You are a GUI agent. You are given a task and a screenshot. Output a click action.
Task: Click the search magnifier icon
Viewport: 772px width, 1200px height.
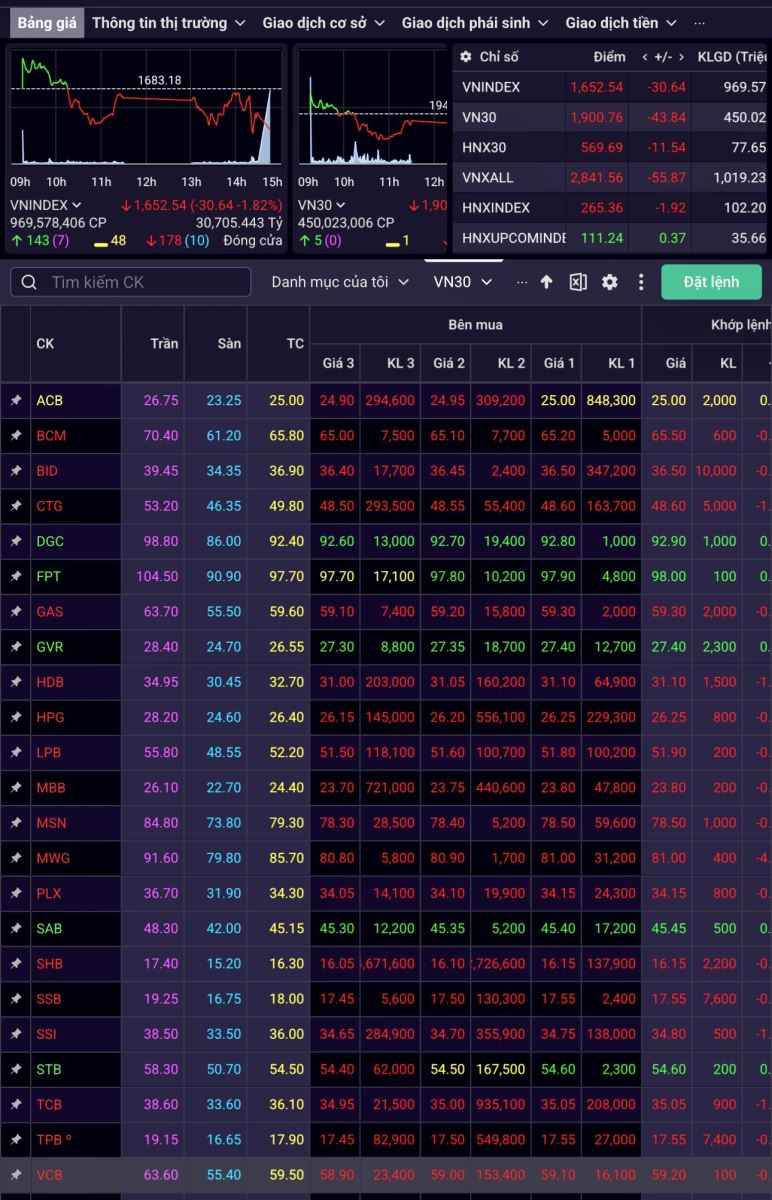(x=29, y=282)
